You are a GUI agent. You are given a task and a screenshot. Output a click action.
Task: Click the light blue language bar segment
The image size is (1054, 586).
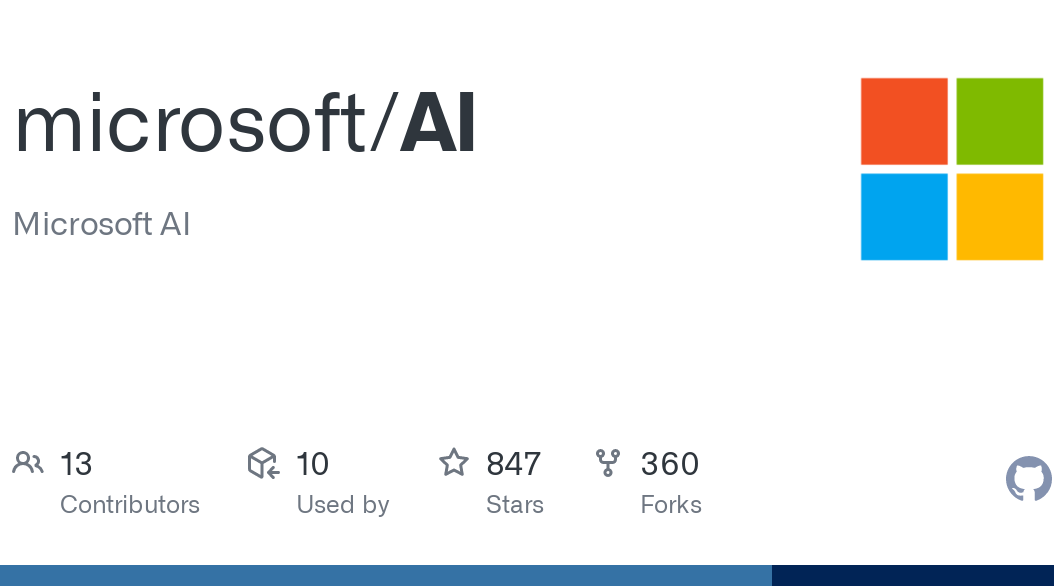pyautogui.click(x=386, y=575)
